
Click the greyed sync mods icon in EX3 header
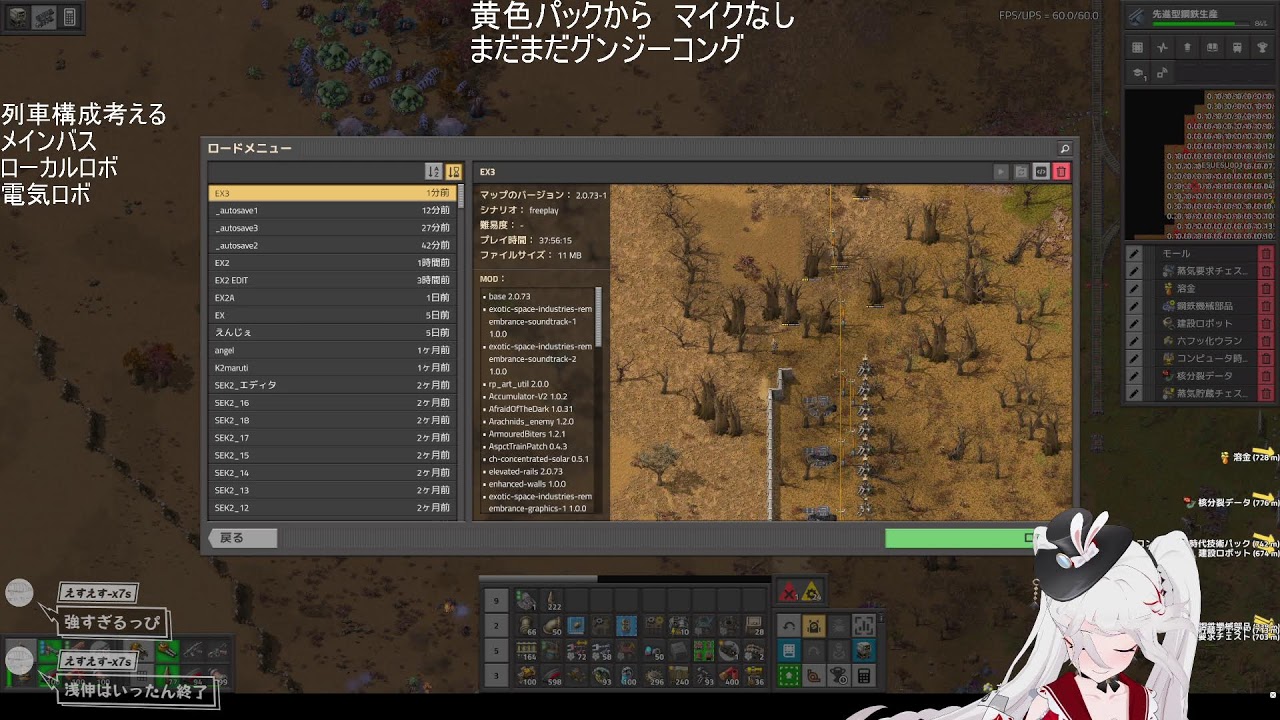pyautogui.click(x=1021, y=172)
